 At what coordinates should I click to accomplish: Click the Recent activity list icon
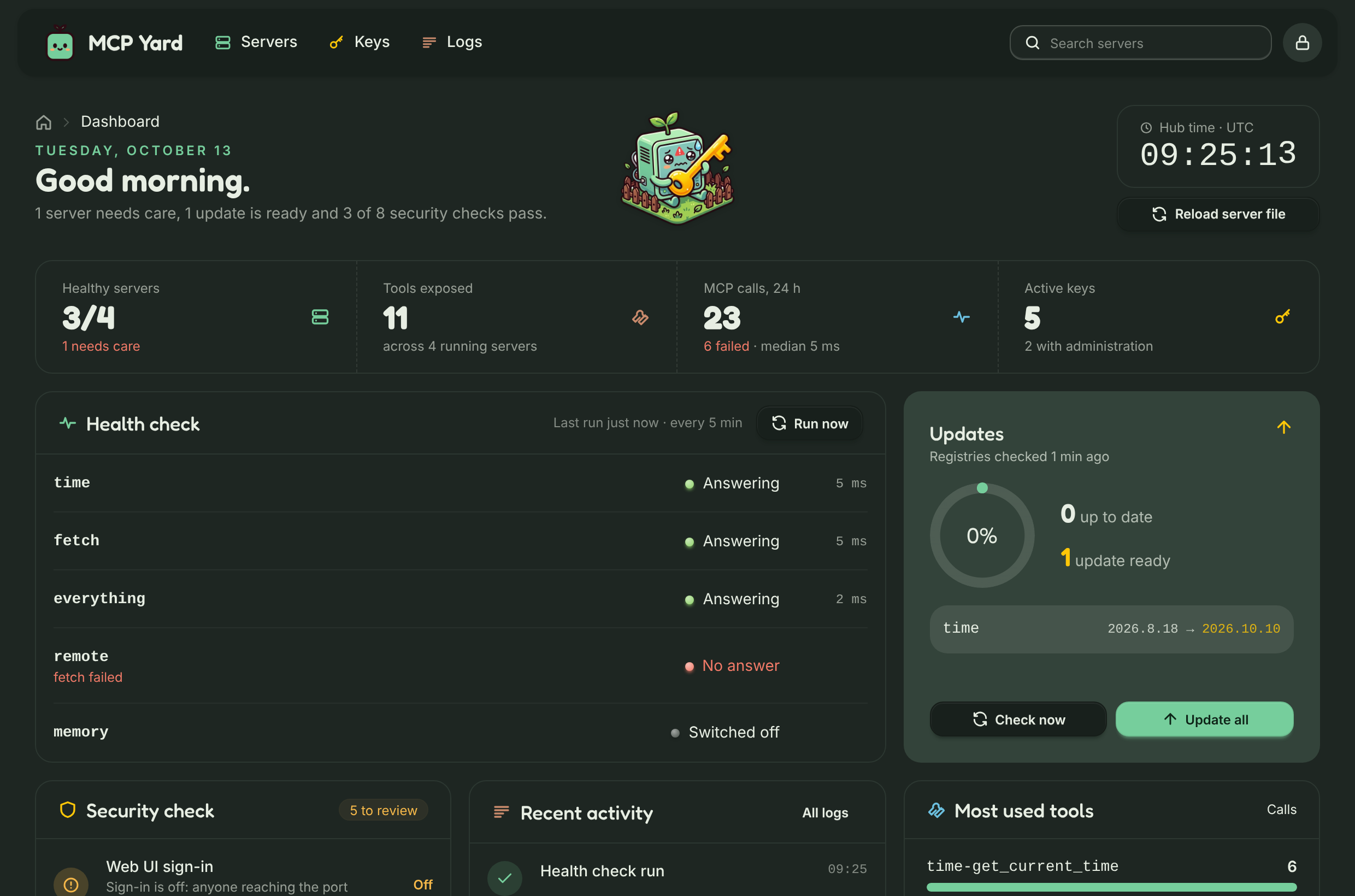pos(501,812)
